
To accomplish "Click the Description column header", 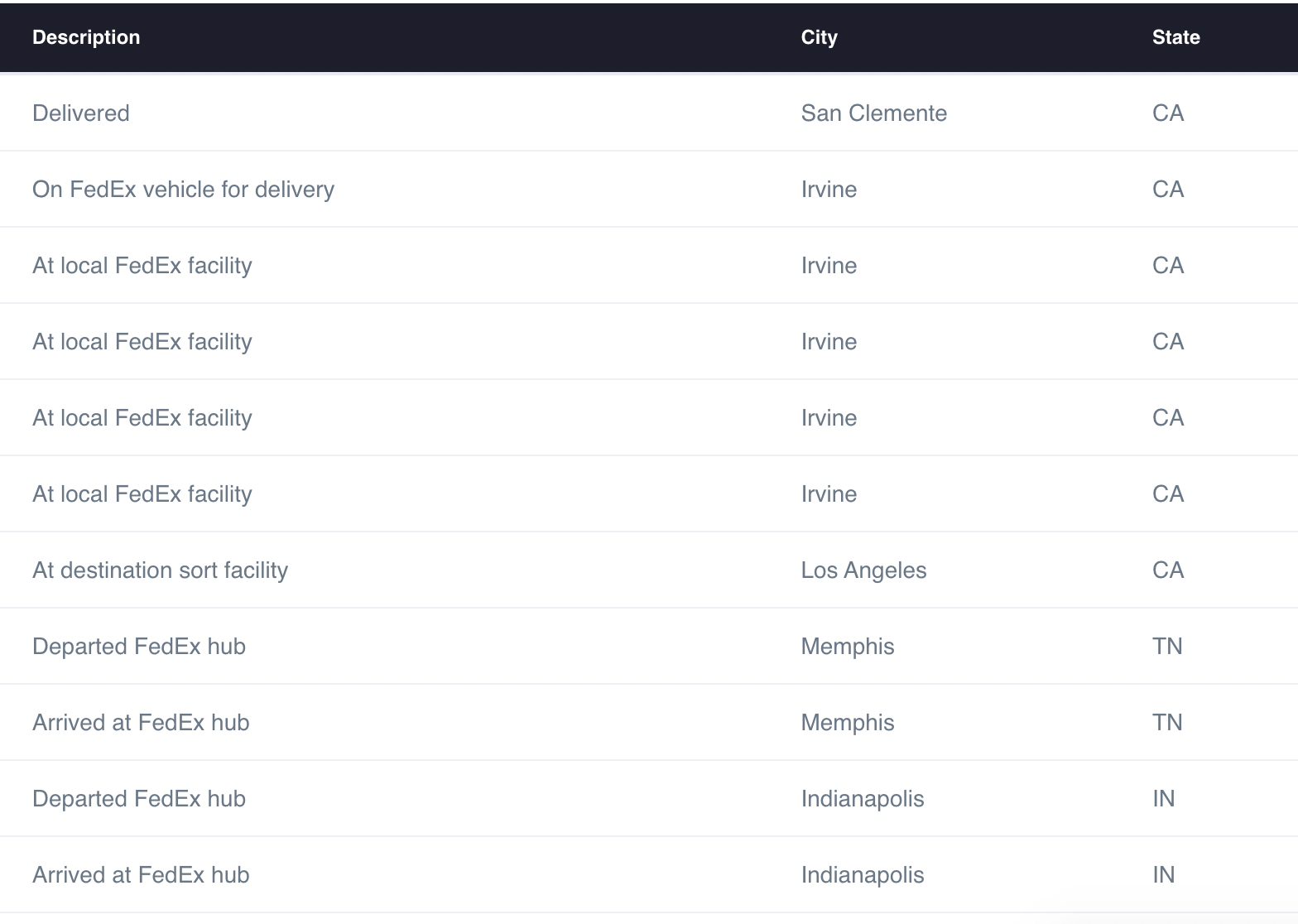I will coord(86,37).
